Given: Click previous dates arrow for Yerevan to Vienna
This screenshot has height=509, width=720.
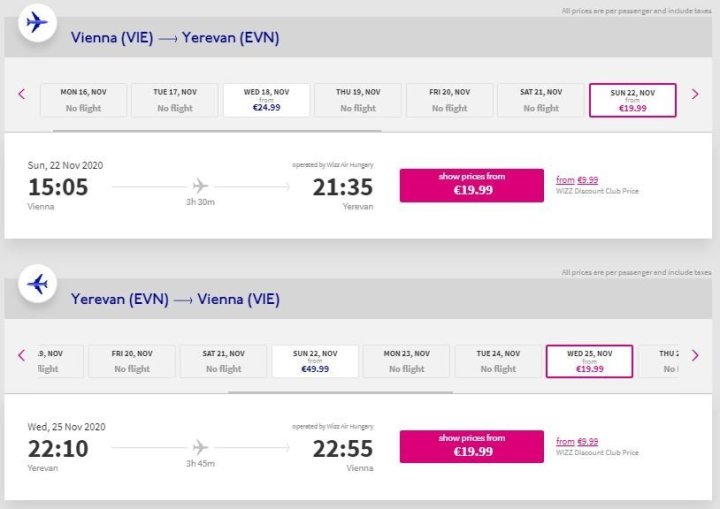Looking at the screenshot, I should [21, 356].
